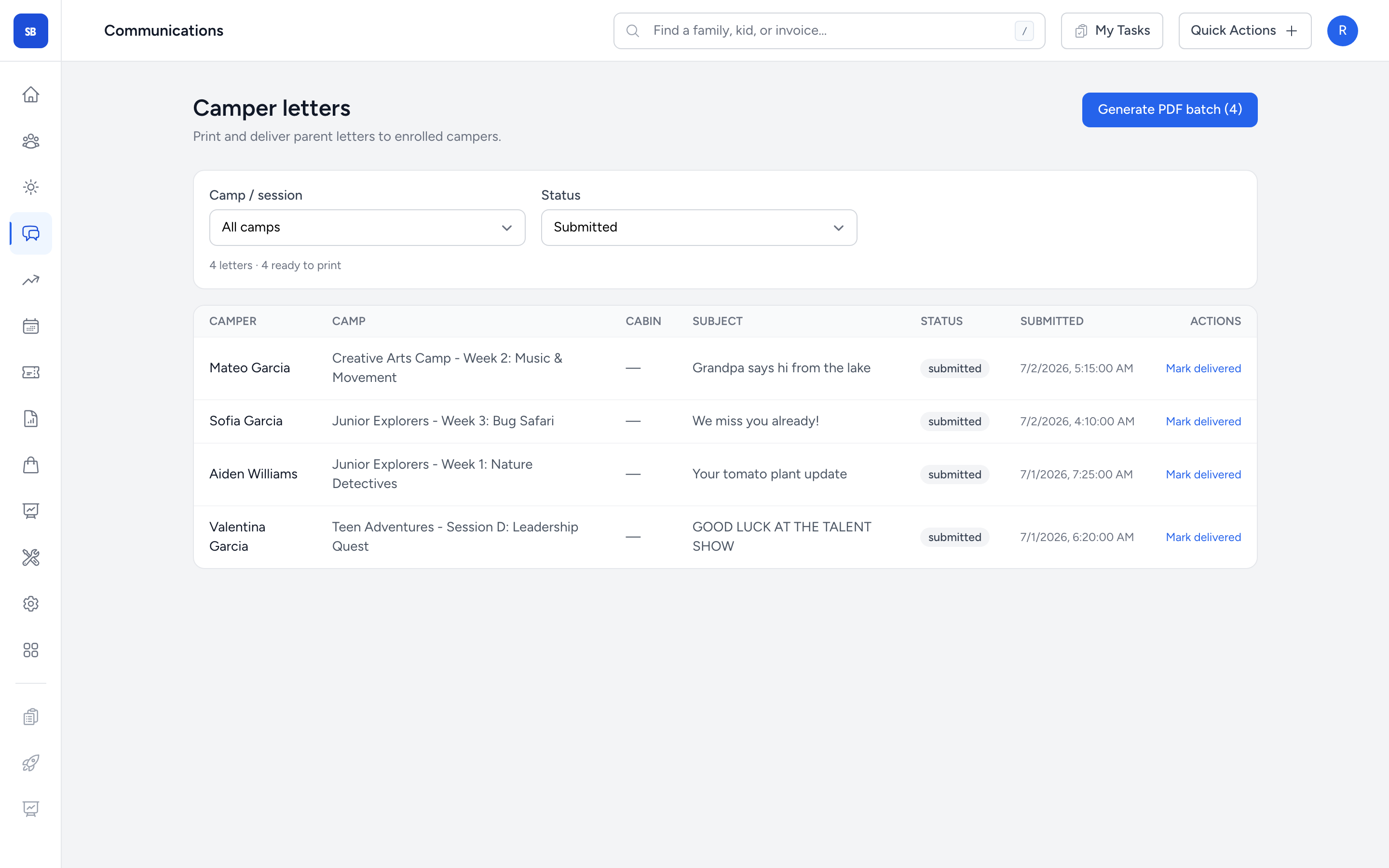Click subject "GOOD LUCK AT THE TALENT SHOW"
This screenshot has width=1389, height=868.
tap(782, 537)
